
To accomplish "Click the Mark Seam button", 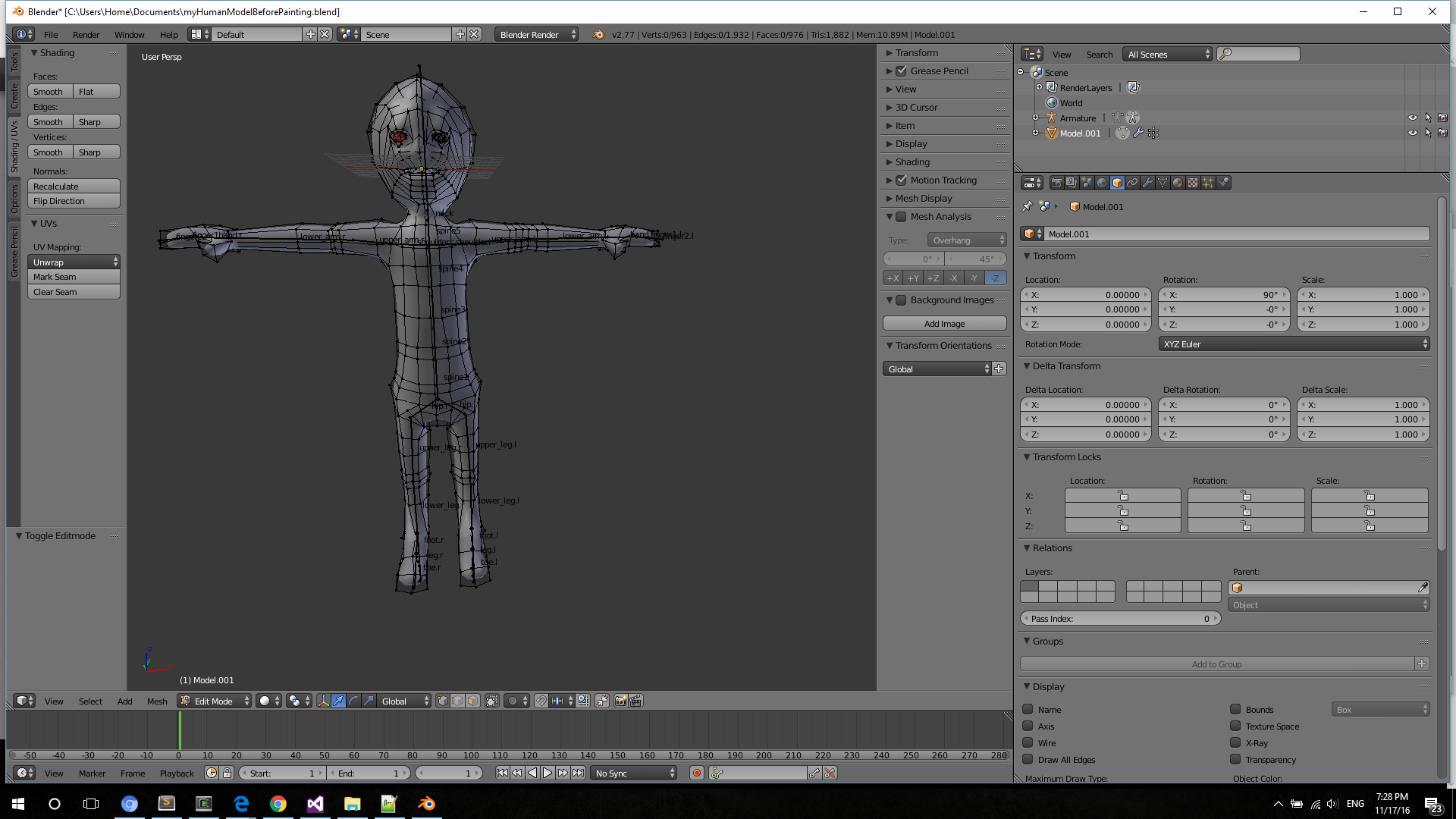I will point(74,278).
